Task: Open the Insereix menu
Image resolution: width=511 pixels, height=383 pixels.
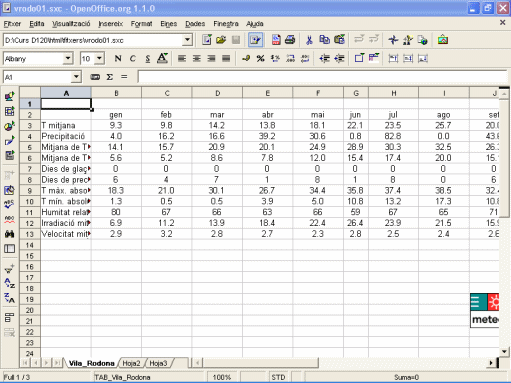Action: pyautogui.click(x=111, y=24)
